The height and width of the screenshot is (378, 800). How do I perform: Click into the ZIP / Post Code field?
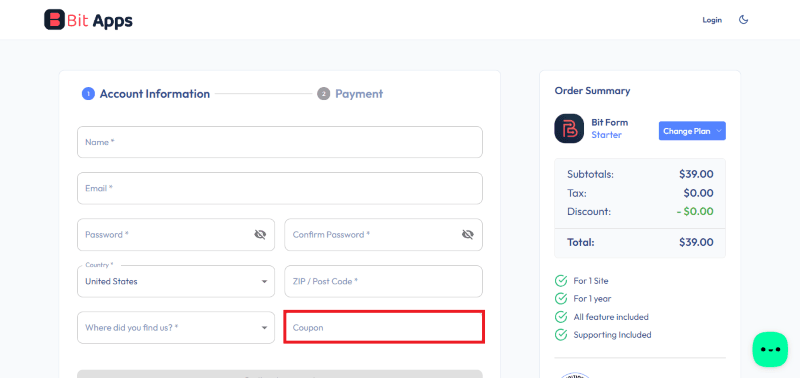click(x=384, y=281)
